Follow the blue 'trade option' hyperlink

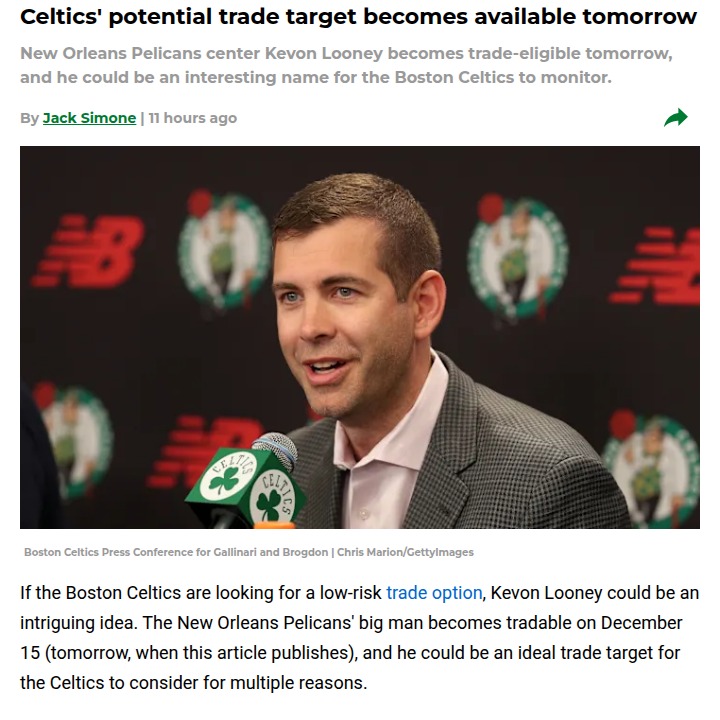(434, 593)
